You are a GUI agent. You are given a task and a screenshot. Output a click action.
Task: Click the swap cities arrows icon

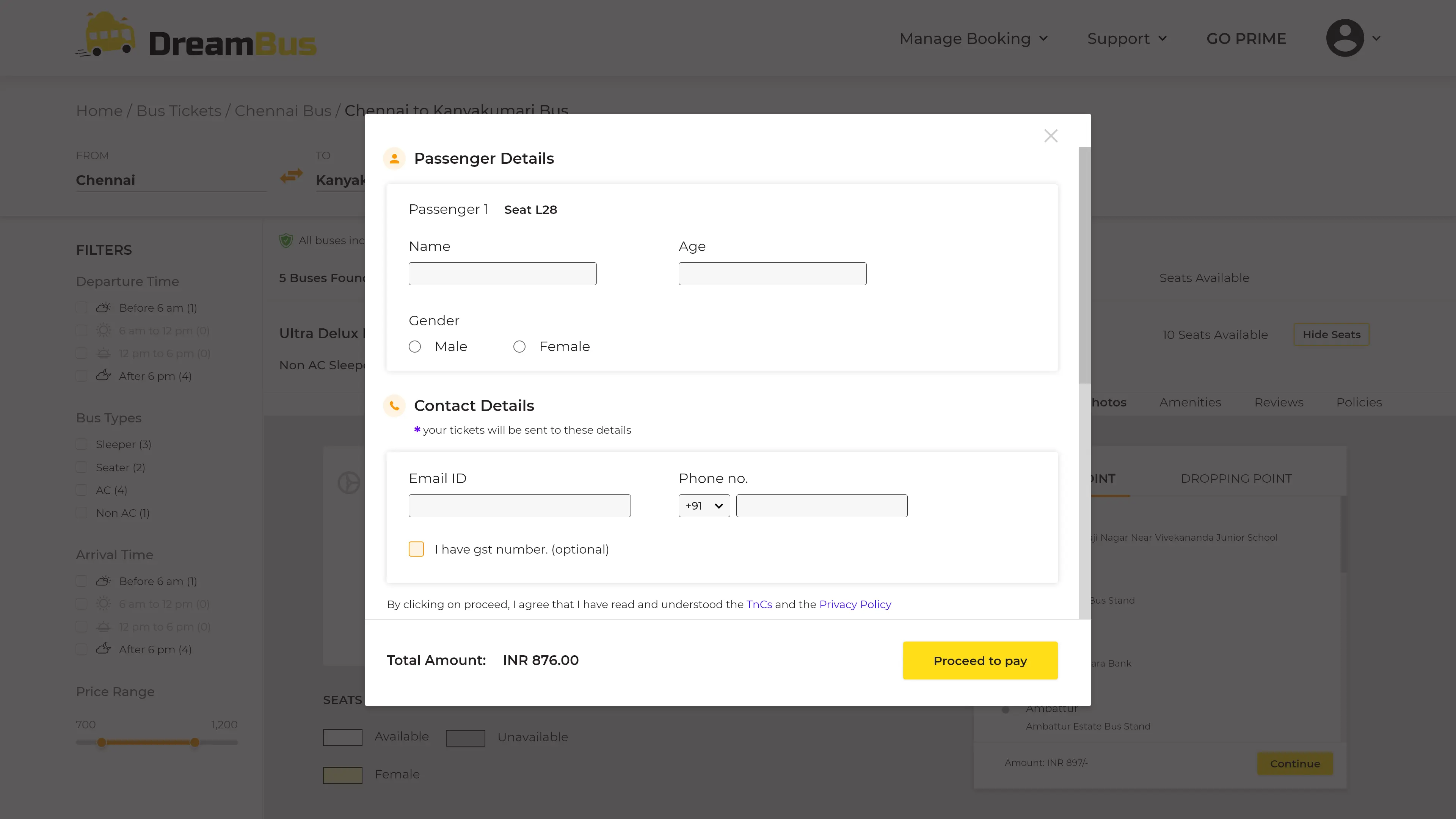coord(291,176)
